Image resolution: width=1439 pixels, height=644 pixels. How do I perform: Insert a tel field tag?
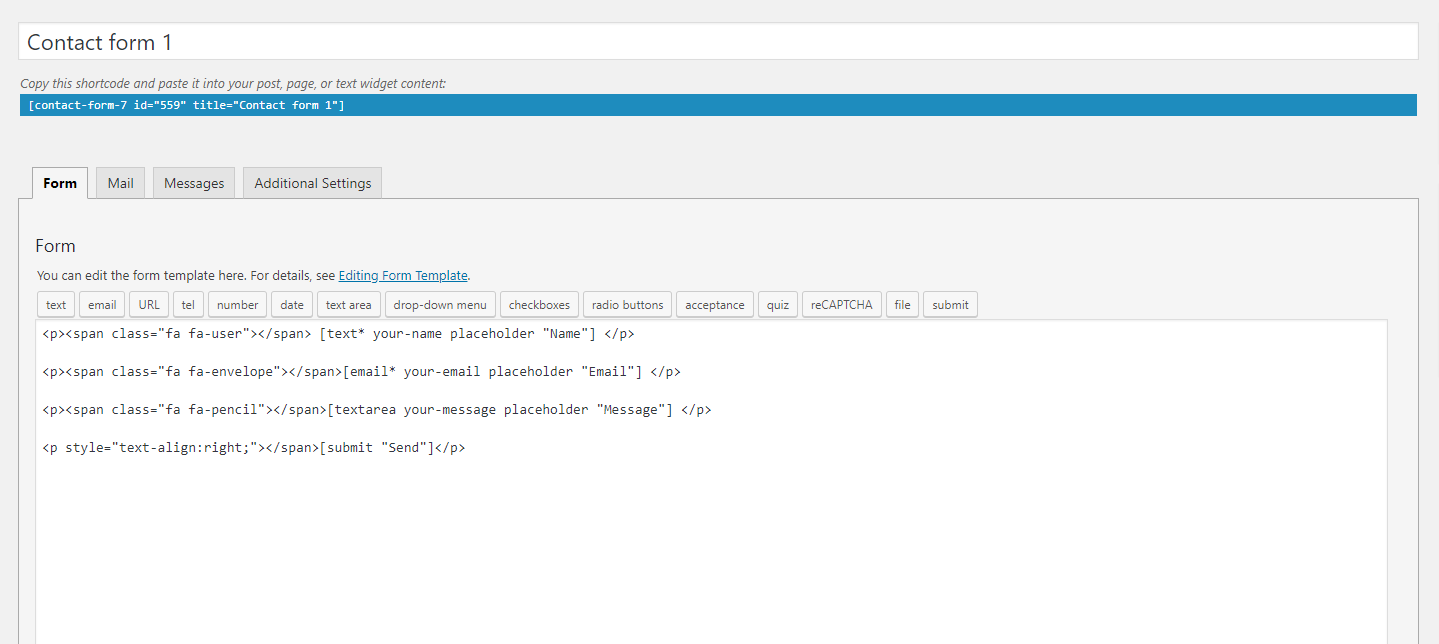click(188, 305)
